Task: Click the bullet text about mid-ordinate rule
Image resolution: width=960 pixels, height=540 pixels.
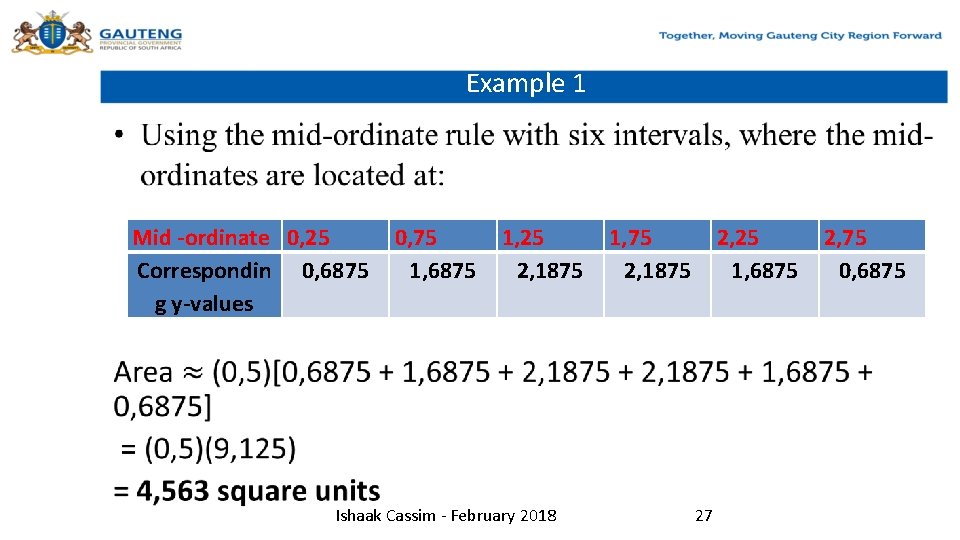Action: (x=536, y=155)
